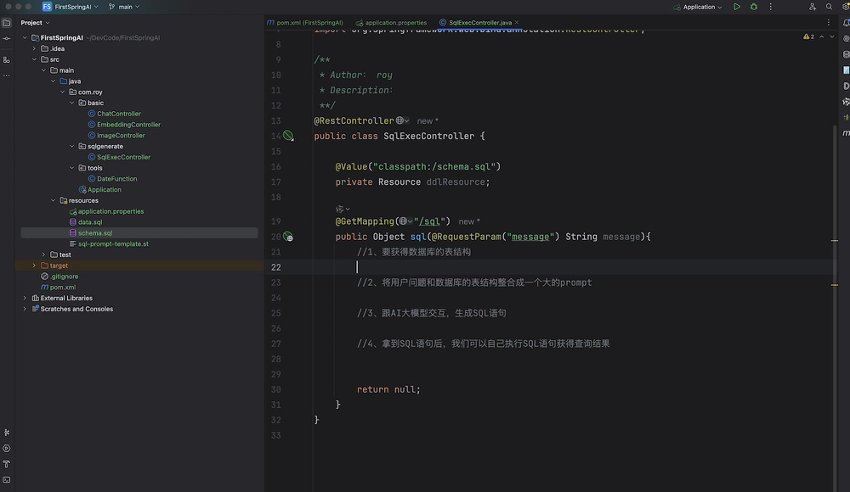Open the Maven tool window on right stripe
Image resolution: width=850 pixels, height=492 pixels.
846,133
